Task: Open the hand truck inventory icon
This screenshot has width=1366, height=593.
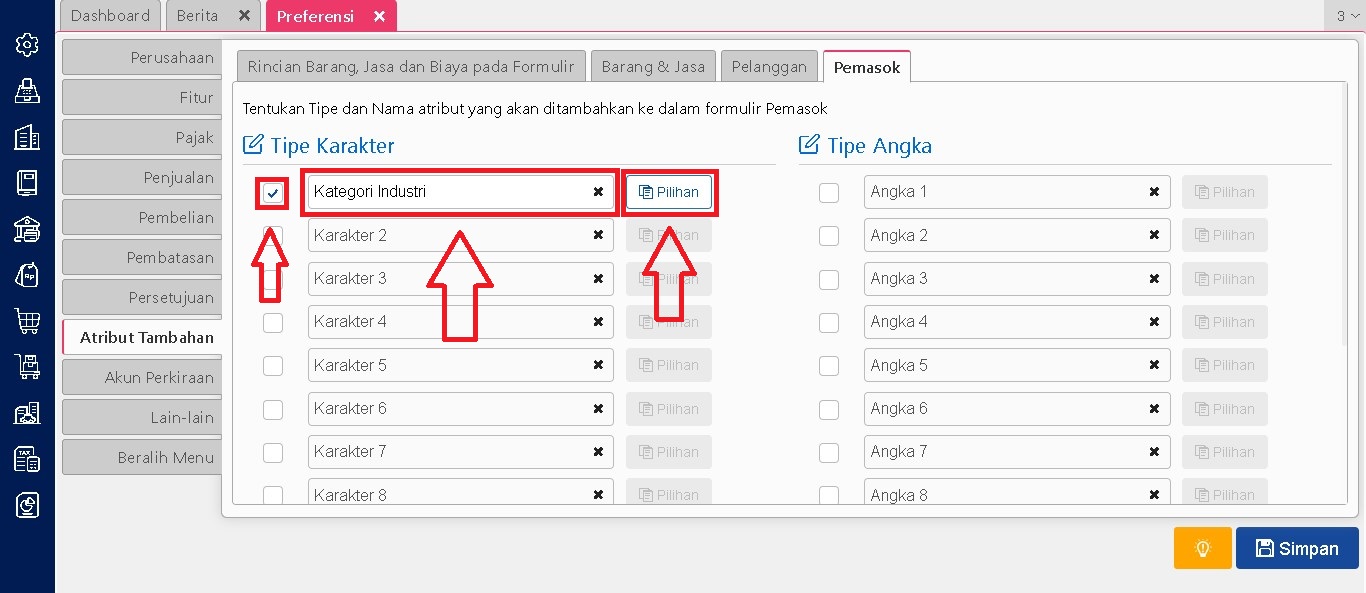Action: tap(27, 367)
